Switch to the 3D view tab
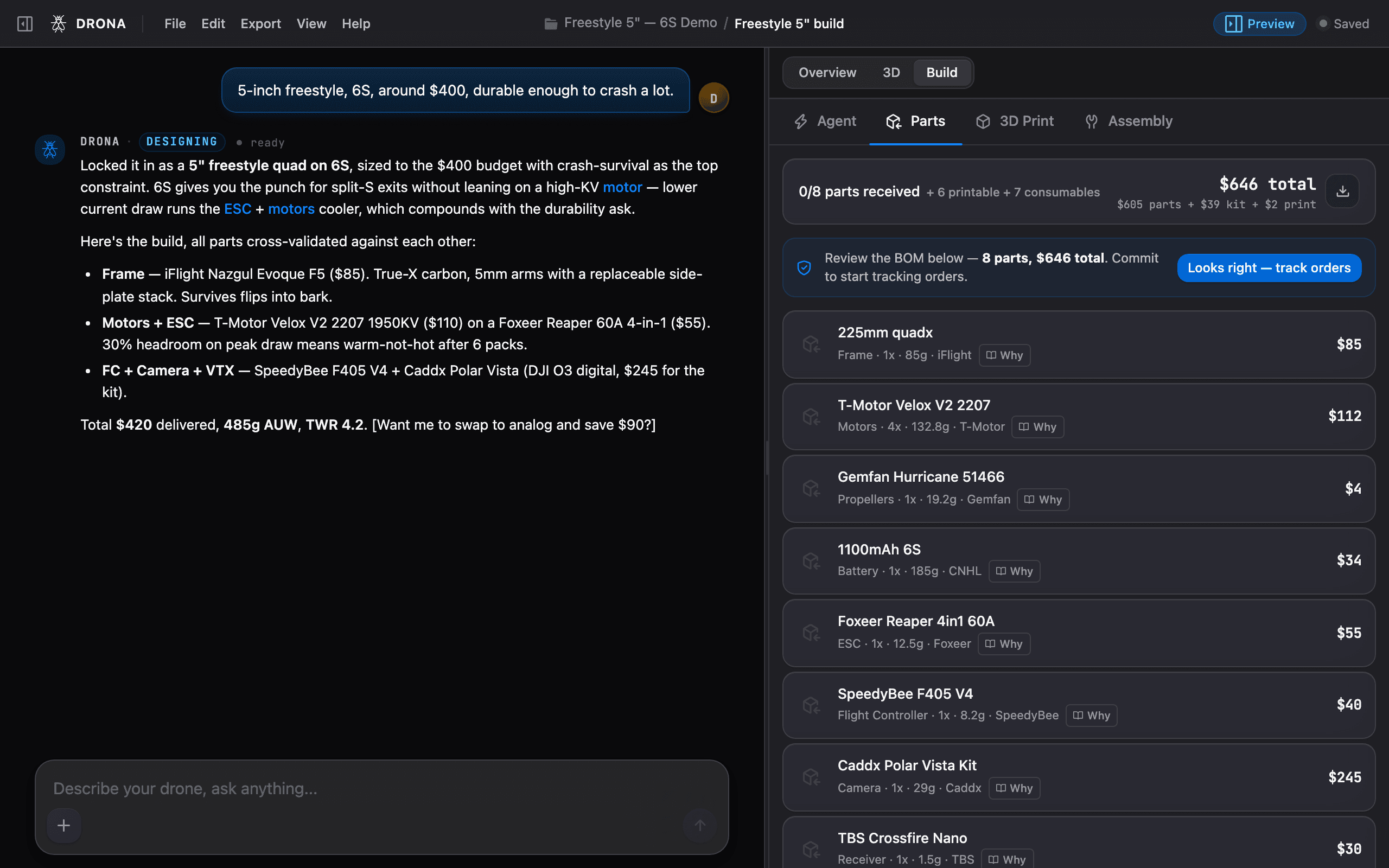Image resolution: width=1389 pixels, height=868 pixels. pyautogui.click(x=891, y=72)
